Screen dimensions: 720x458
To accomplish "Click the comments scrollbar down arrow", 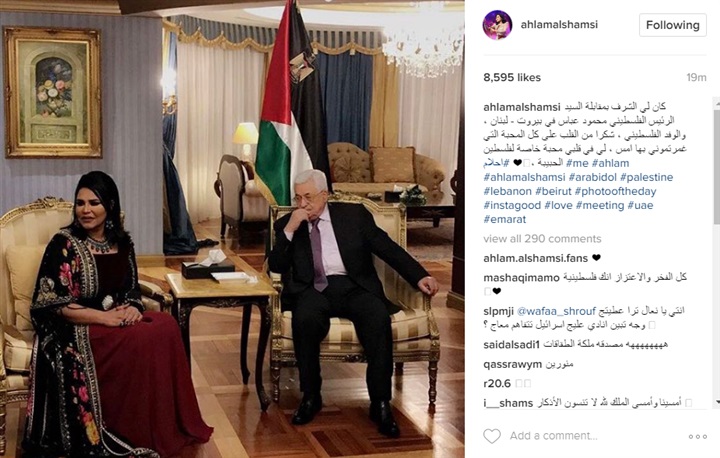I will click(x=716, y=402).
